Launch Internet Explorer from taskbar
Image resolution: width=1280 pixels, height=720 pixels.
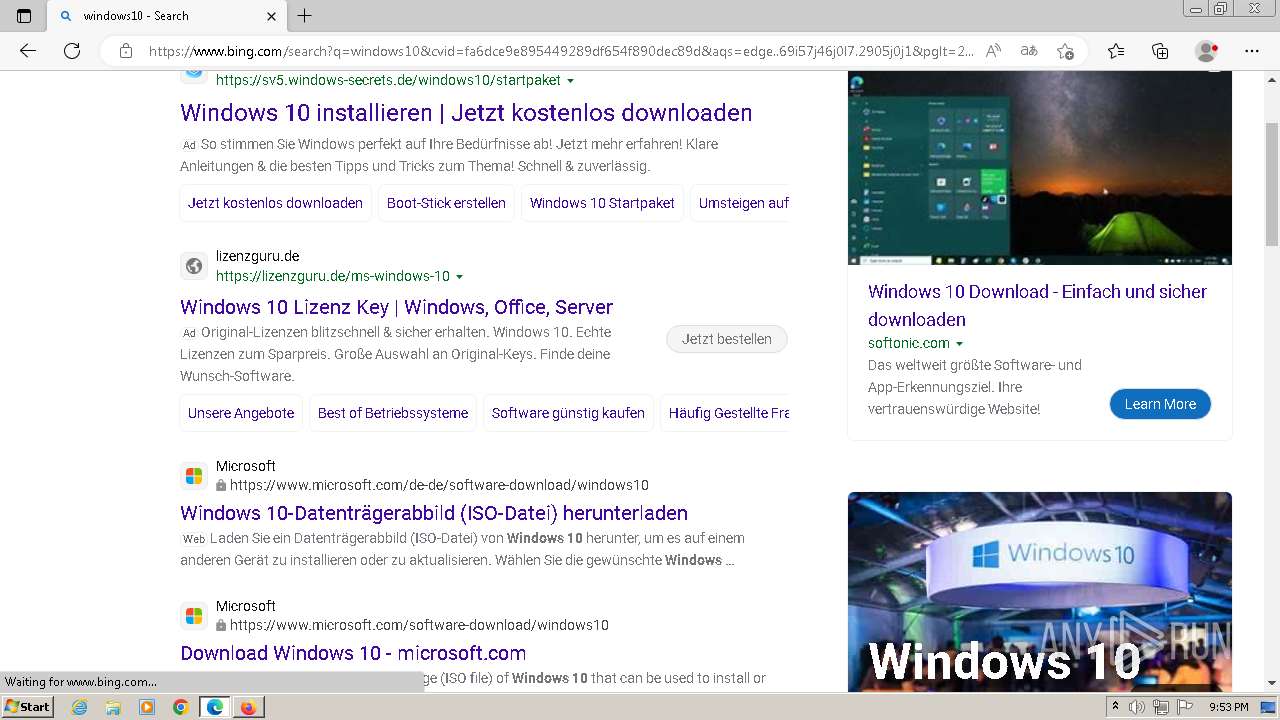pos(80,707)
